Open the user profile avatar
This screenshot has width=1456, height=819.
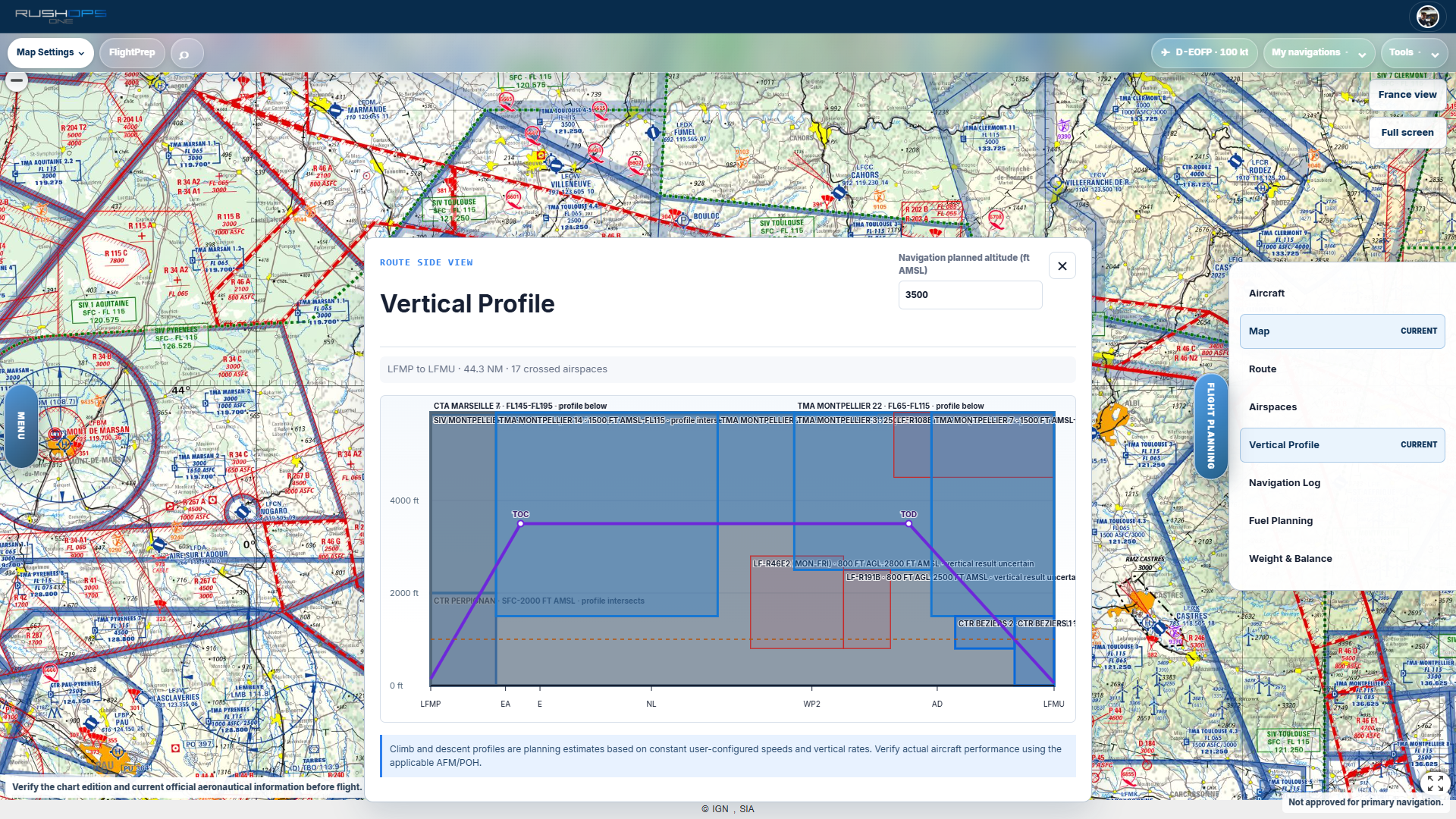point(1427,16)
